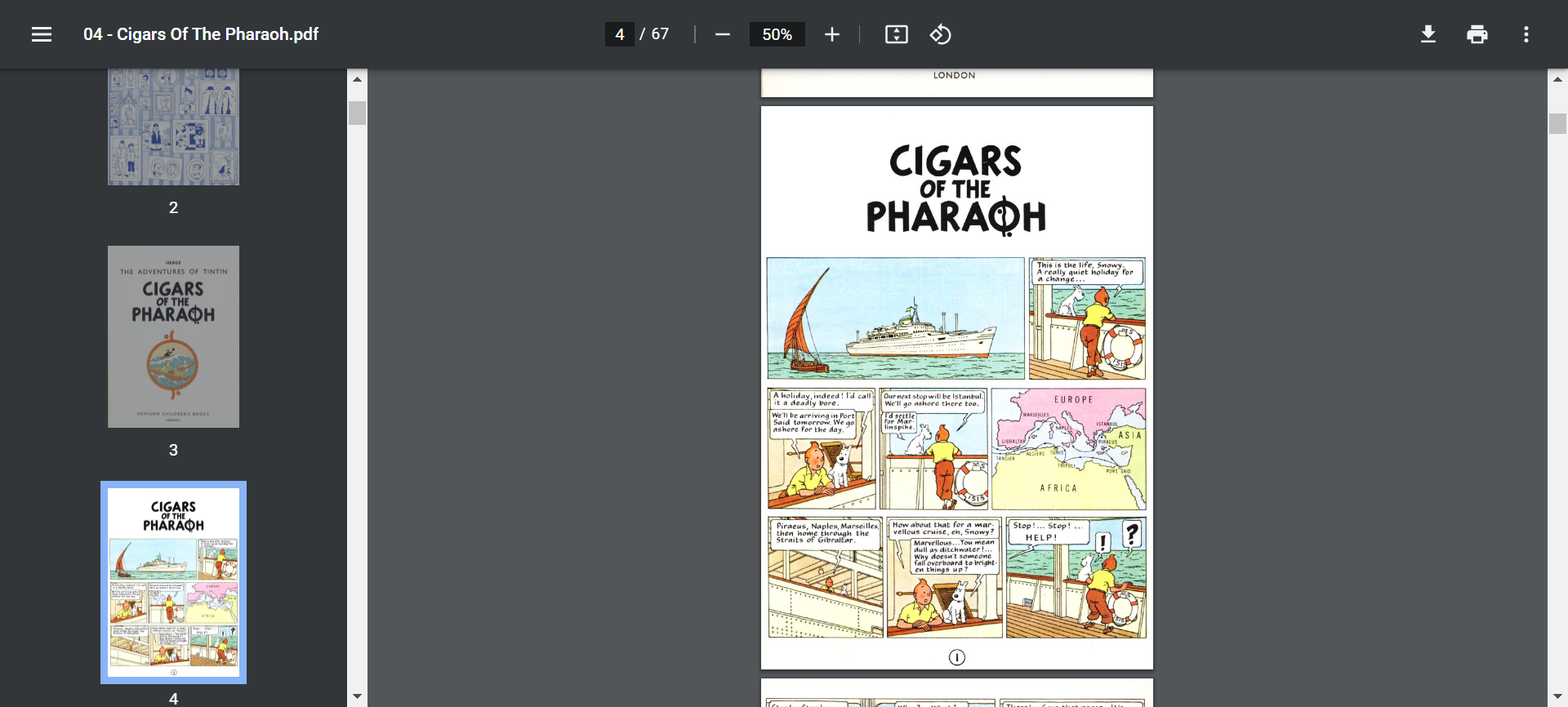Select page 4 thumbnail in sidebar

173,582
